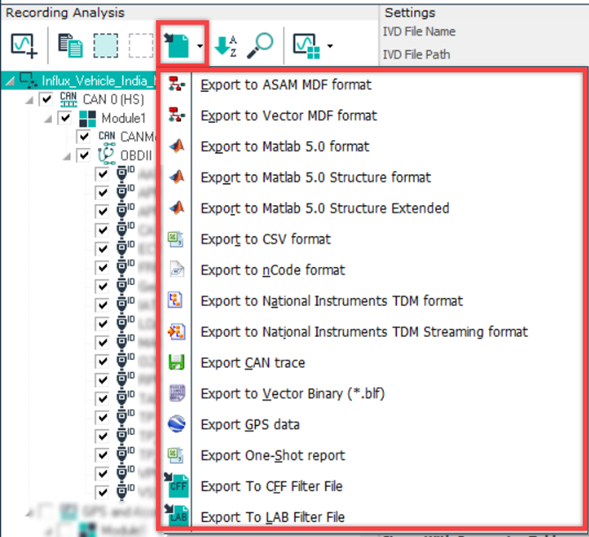The width and height of the screenshot is (589, 537).
Task: Choose Export CAN trace entry
Action: 253,363
